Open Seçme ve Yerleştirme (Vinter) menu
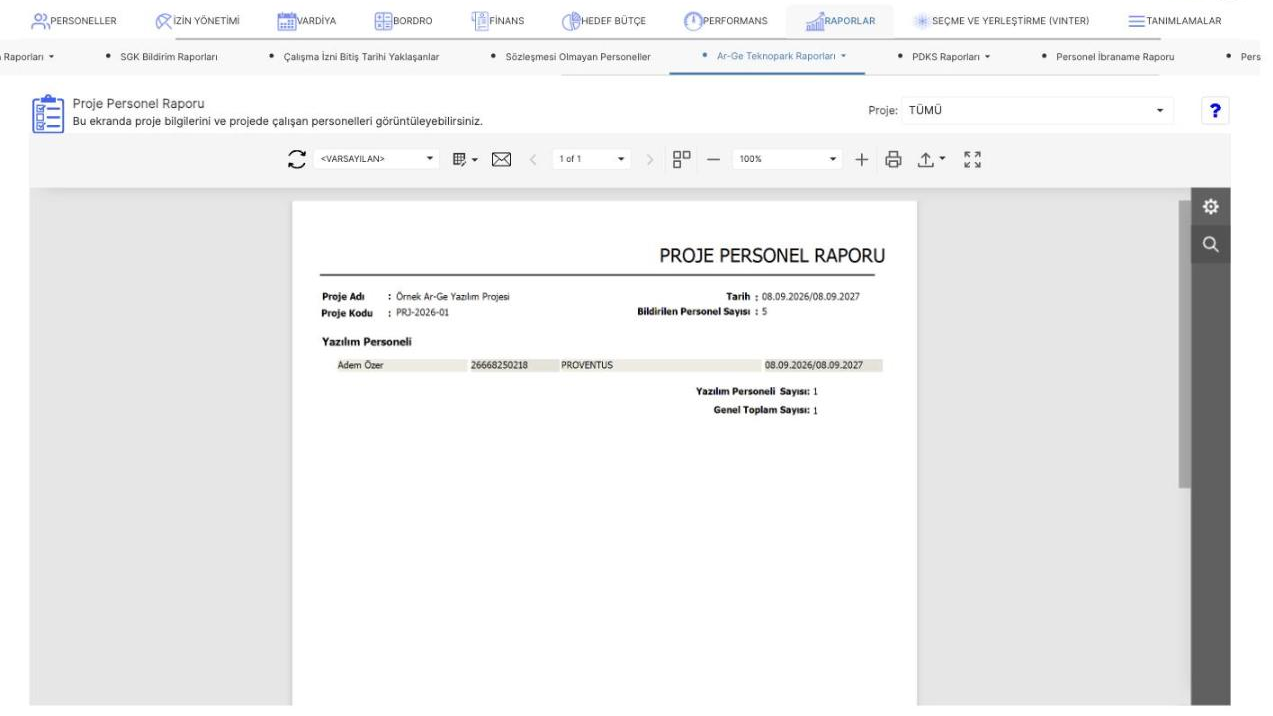Screen dimensions: 1273x716 pos(1003,20)
